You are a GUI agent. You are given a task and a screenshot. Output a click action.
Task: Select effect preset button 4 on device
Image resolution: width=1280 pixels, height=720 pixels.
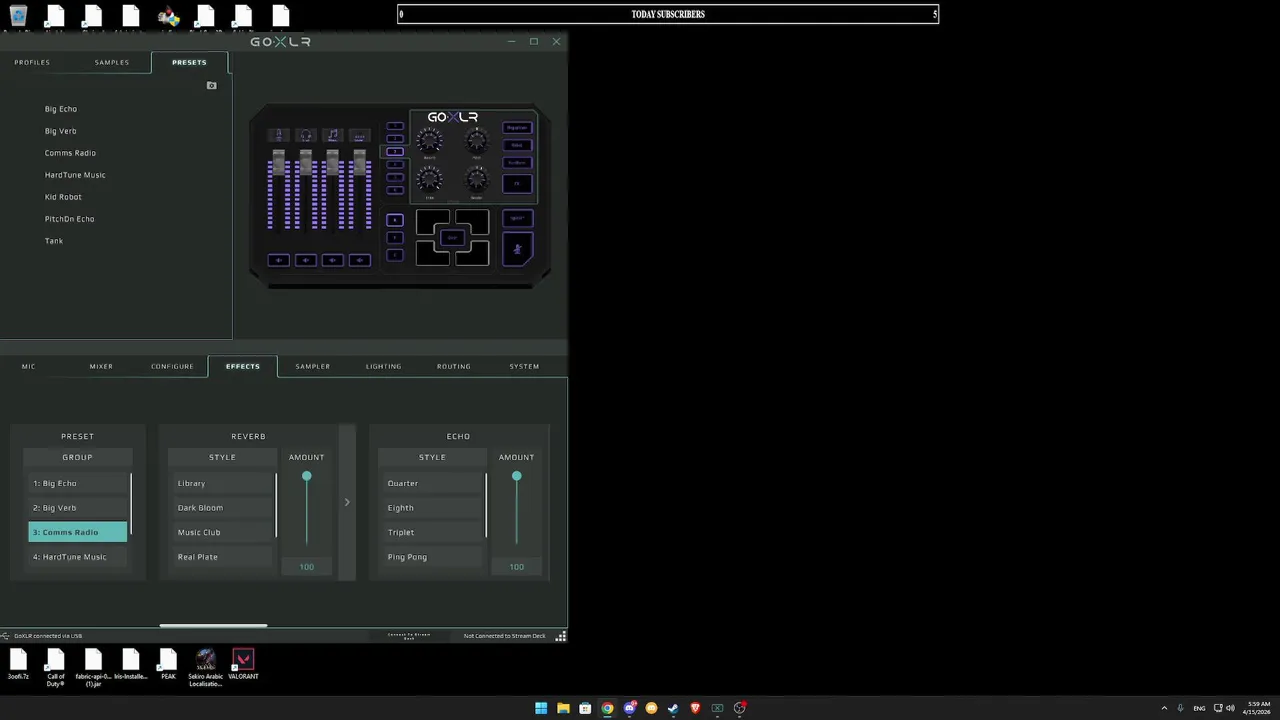[395, 164]
